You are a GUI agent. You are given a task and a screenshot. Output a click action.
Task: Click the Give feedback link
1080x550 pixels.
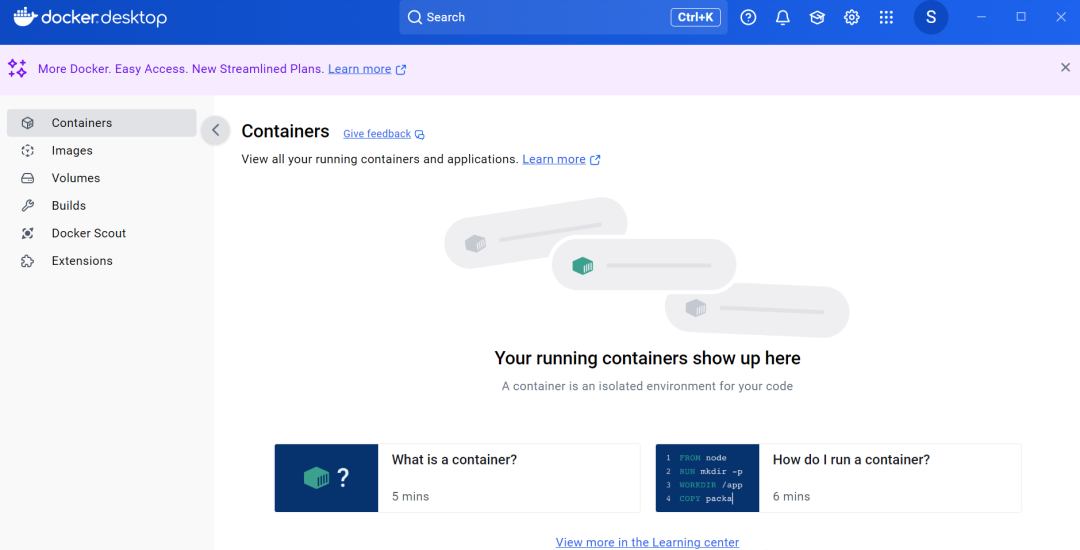[x=377, y=134]
